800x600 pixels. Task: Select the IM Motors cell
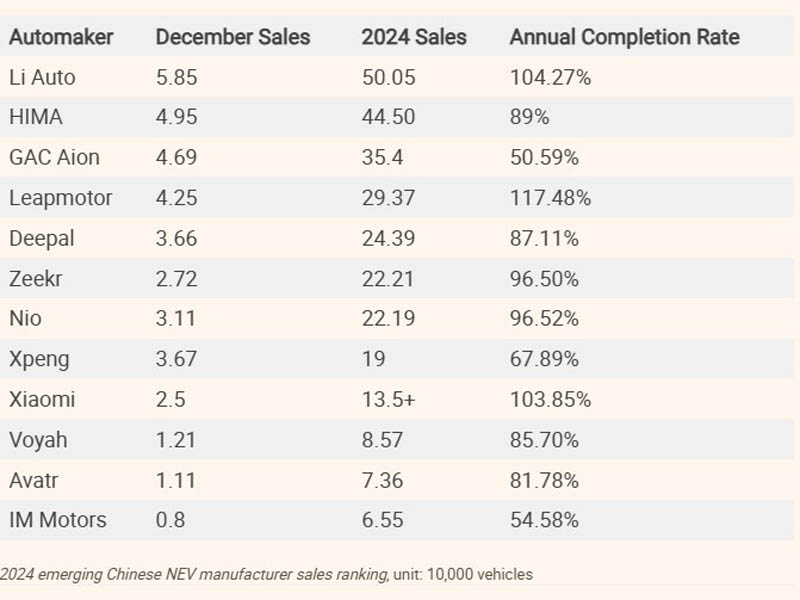pos(58,520)
